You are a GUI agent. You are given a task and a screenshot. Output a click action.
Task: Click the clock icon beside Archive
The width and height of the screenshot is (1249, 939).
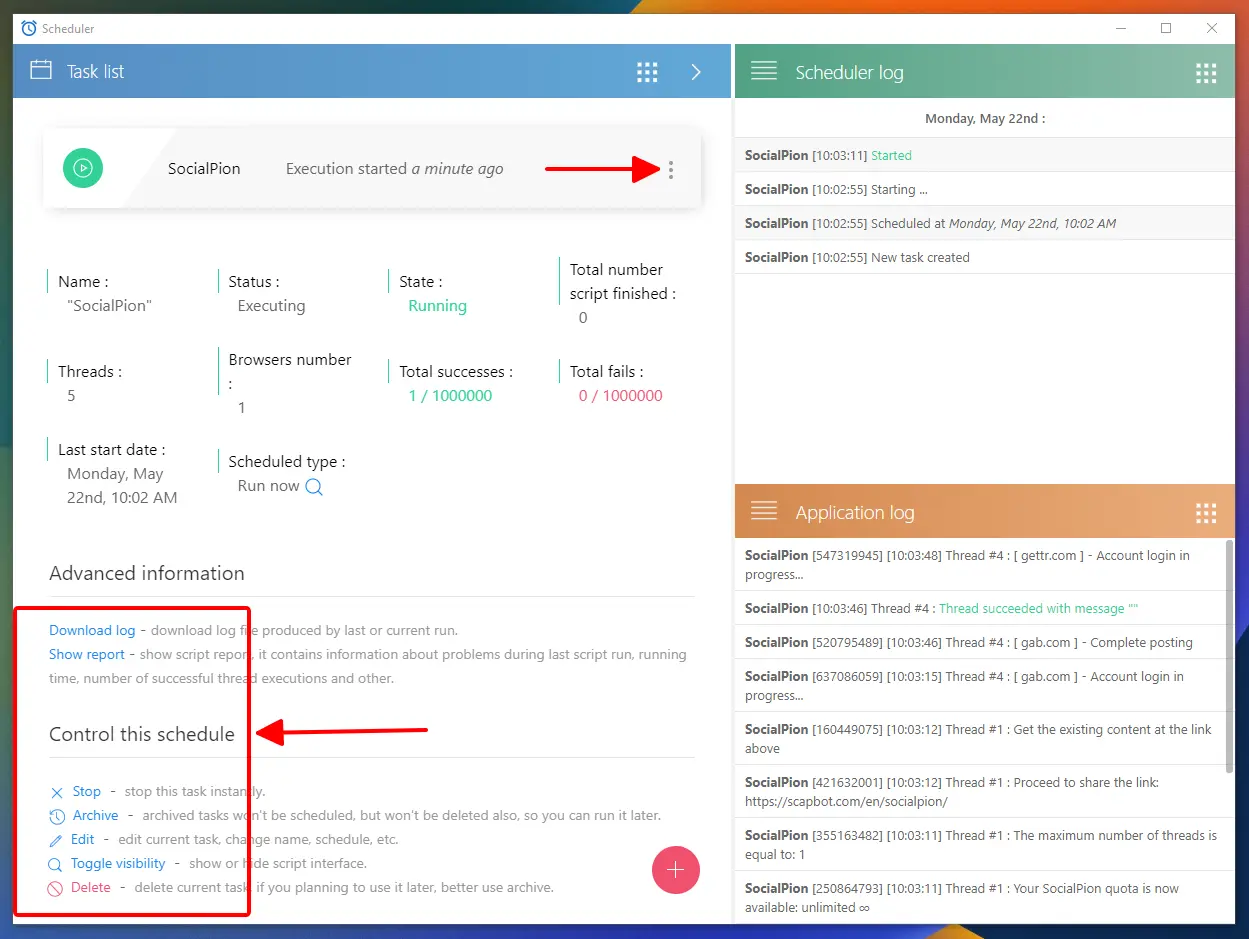pyautogui.click(x=57, y=816)
